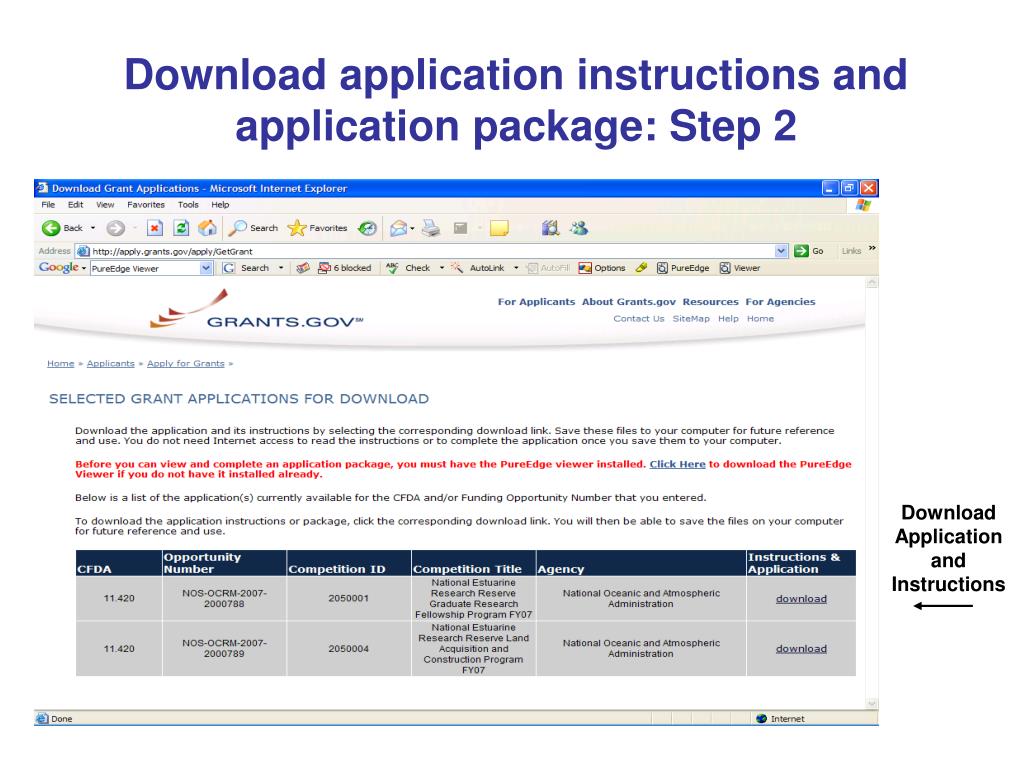Open the Edit menu

click(x=76, y=205)
